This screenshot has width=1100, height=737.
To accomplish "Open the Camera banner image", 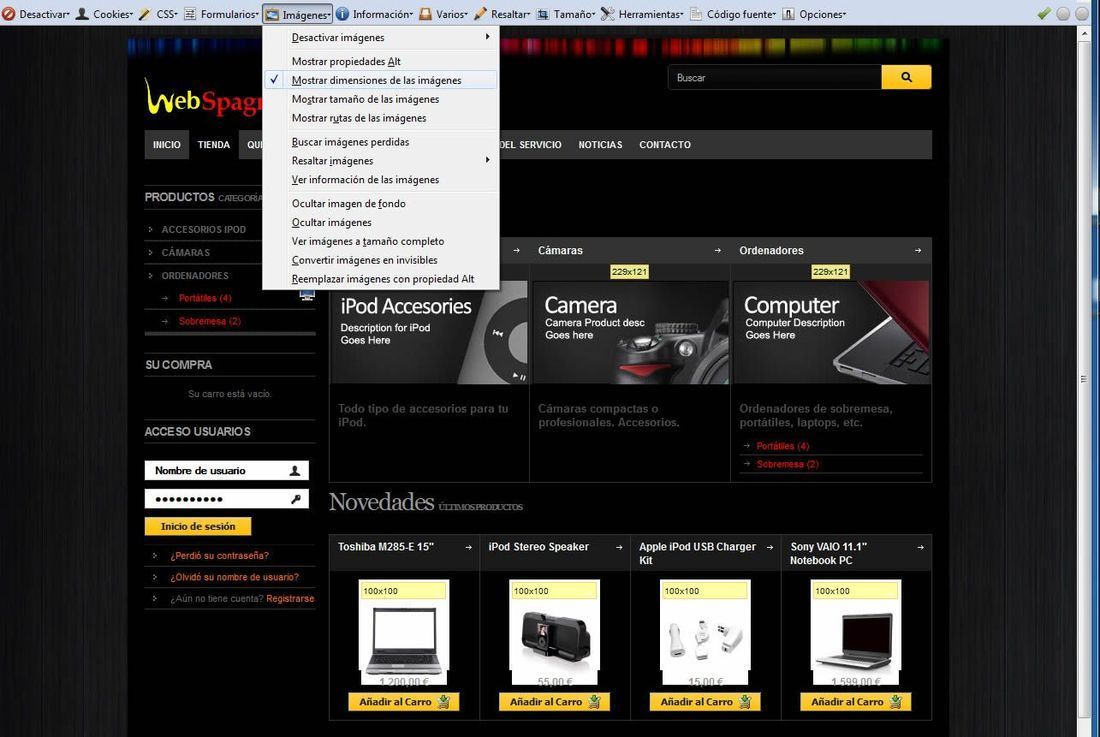I will (631, 332).
